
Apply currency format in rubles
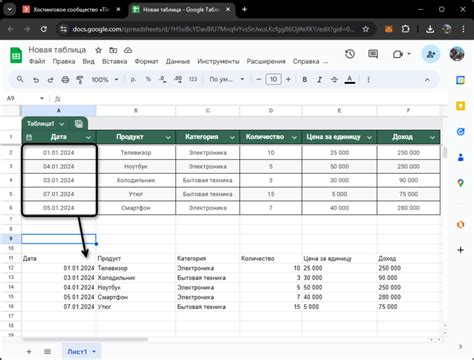133,80
